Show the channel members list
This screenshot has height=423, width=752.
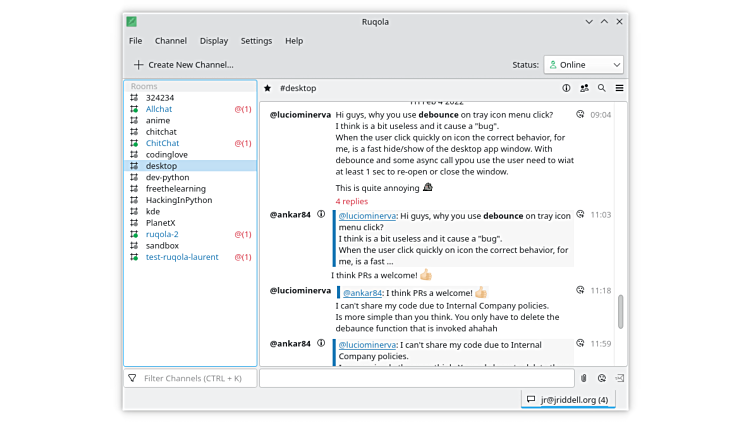[x=584, y=88]
